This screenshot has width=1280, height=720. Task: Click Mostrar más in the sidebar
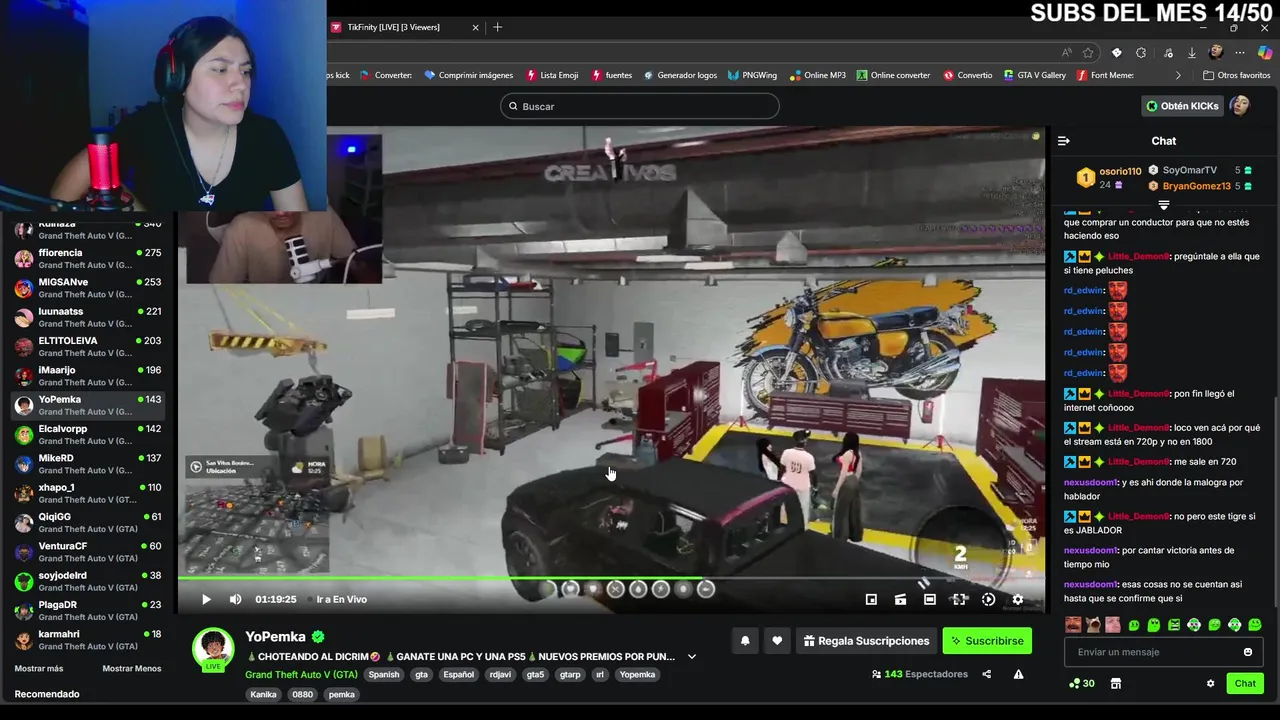tap(39, 668)
